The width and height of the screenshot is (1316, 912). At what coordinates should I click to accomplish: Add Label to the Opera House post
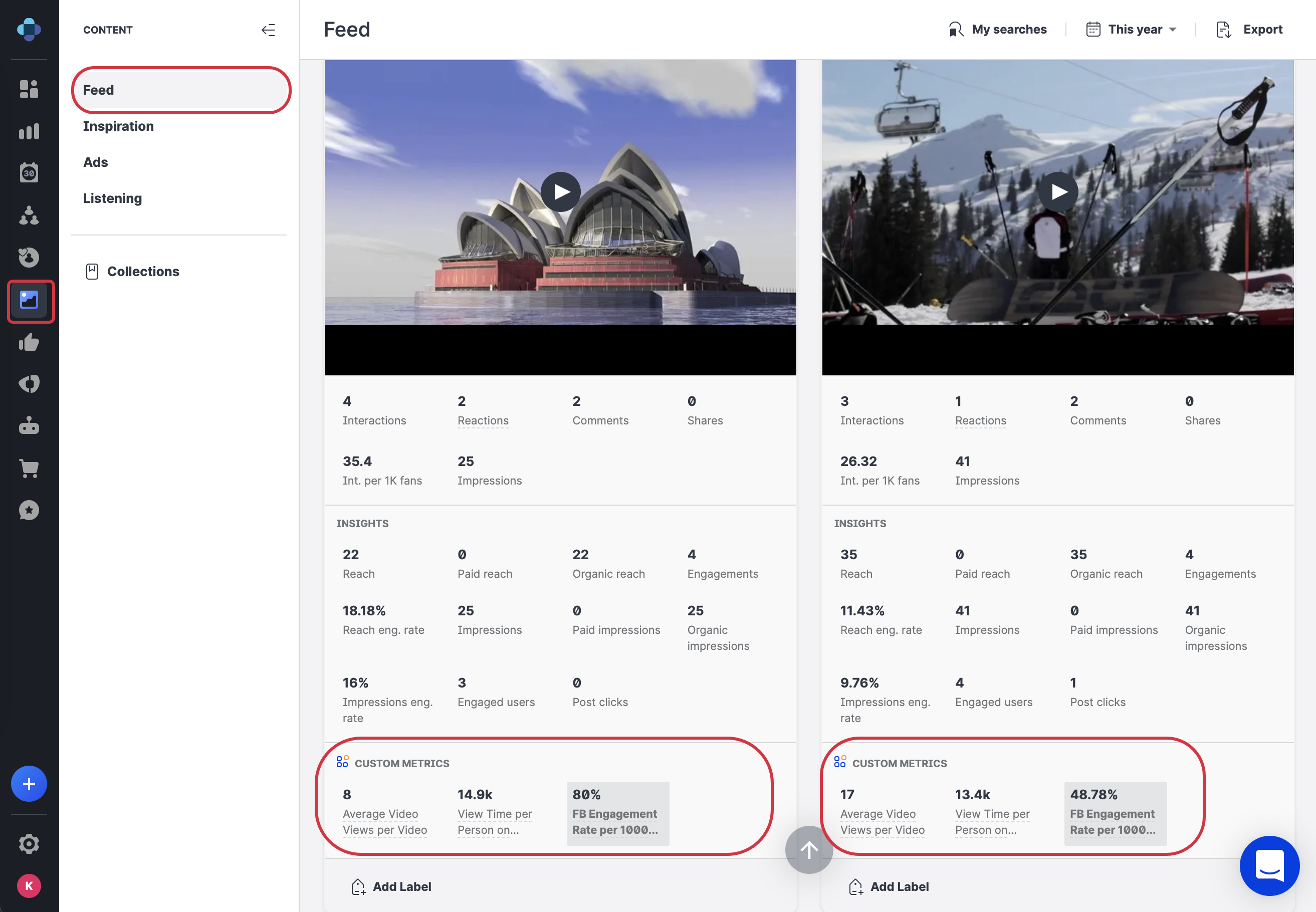click(x=391, y=886)
